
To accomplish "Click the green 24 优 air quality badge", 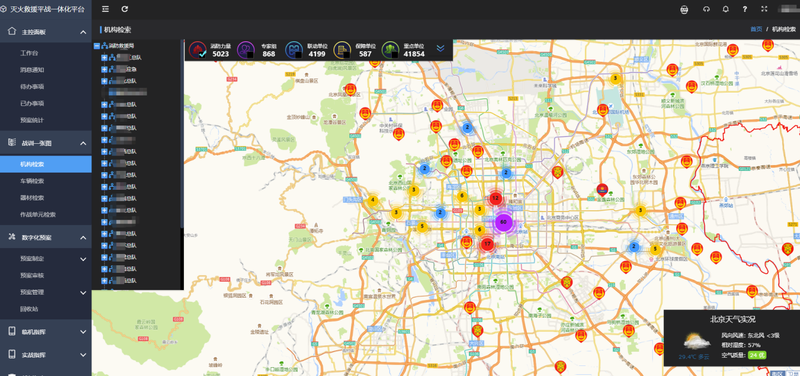I will 757,355.
